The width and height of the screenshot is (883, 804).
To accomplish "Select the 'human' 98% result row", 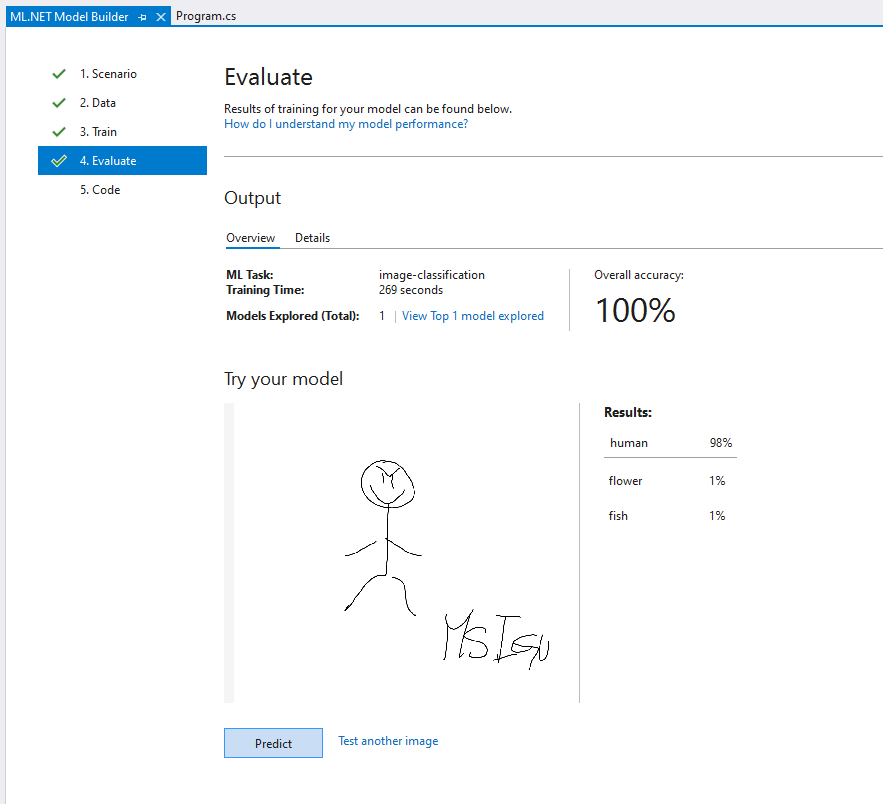I will pos(670,443).
